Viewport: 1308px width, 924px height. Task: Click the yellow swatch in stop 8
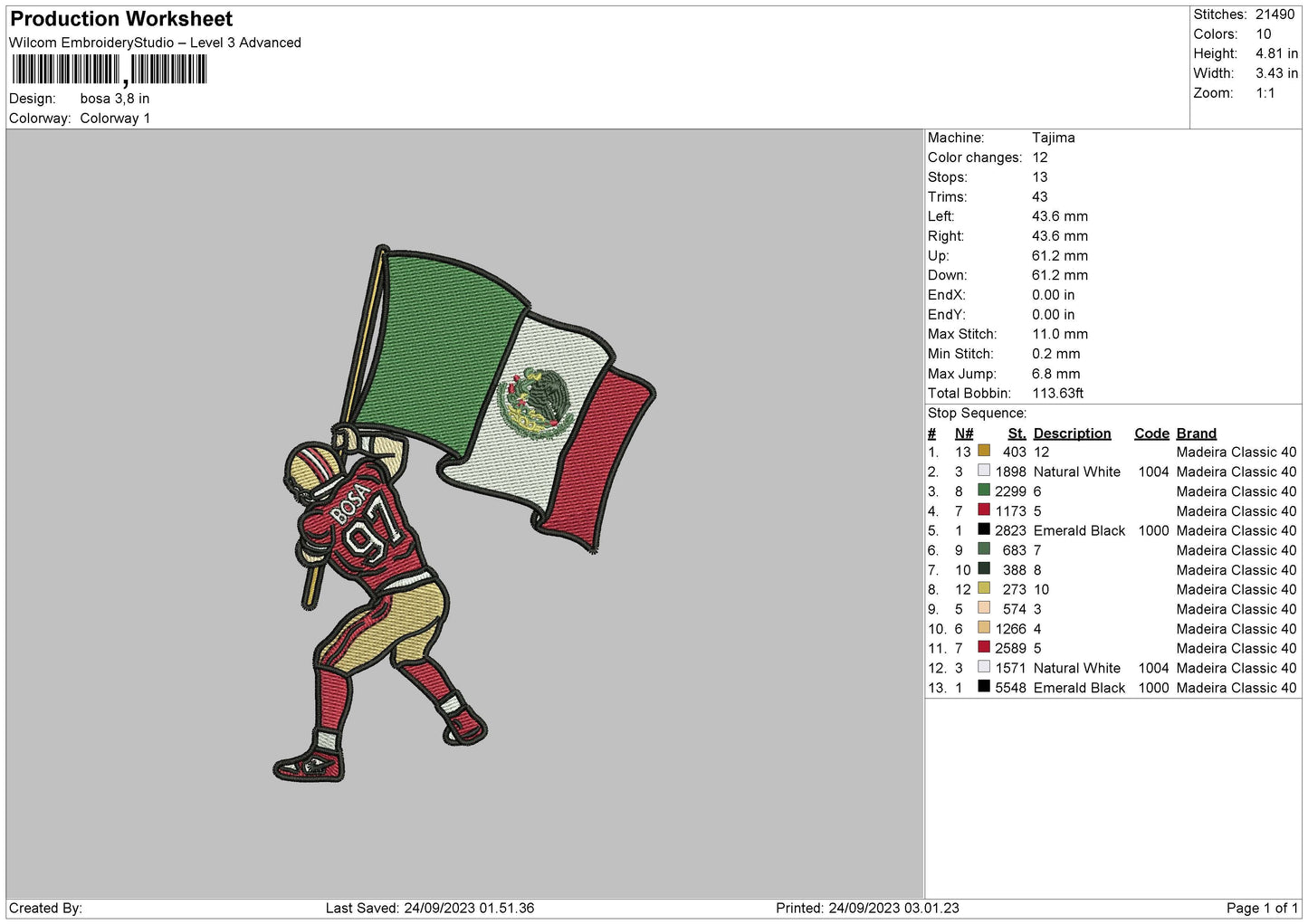(x=984, y=589)
